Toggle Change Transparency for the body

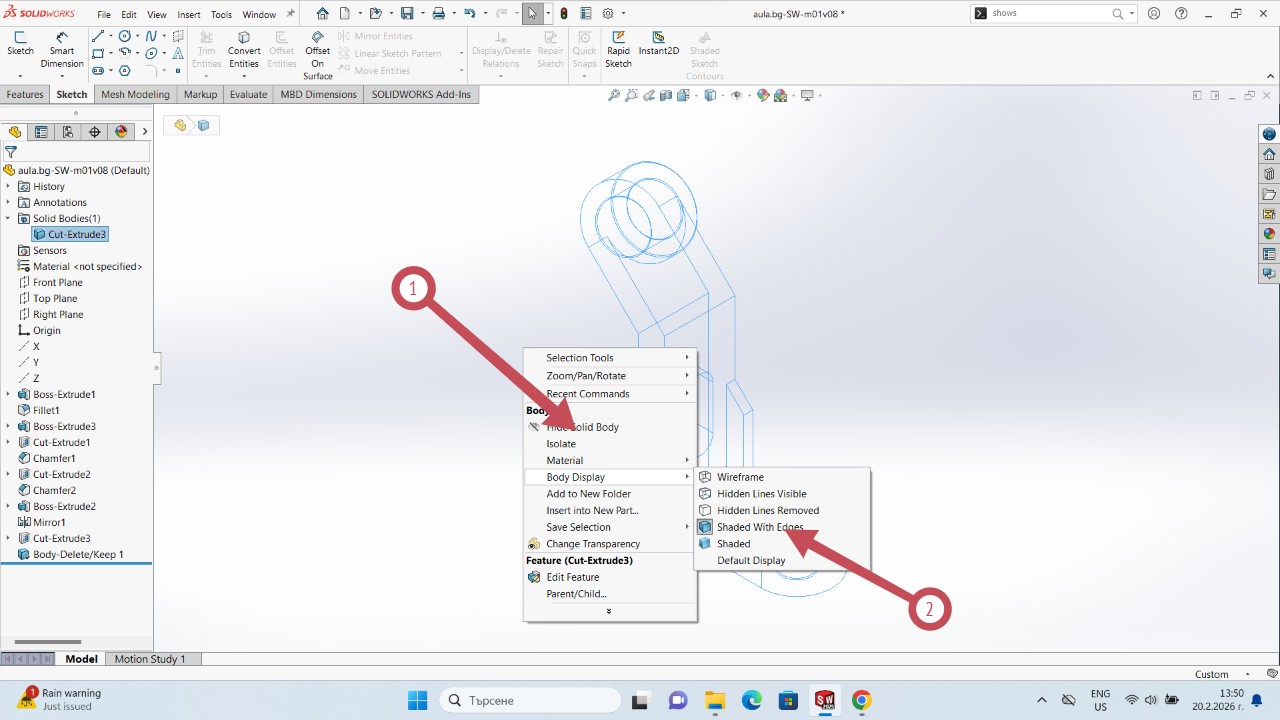(x=592, y=544)
